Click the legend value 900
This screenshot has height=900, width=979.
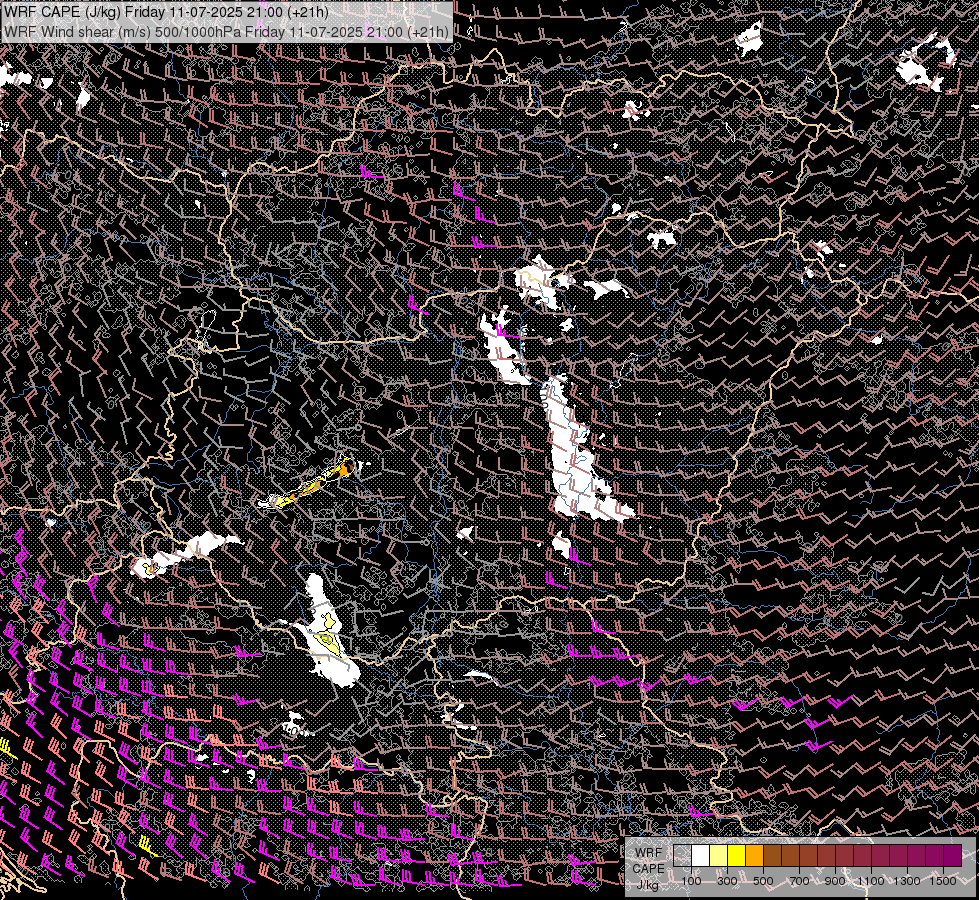835,881
